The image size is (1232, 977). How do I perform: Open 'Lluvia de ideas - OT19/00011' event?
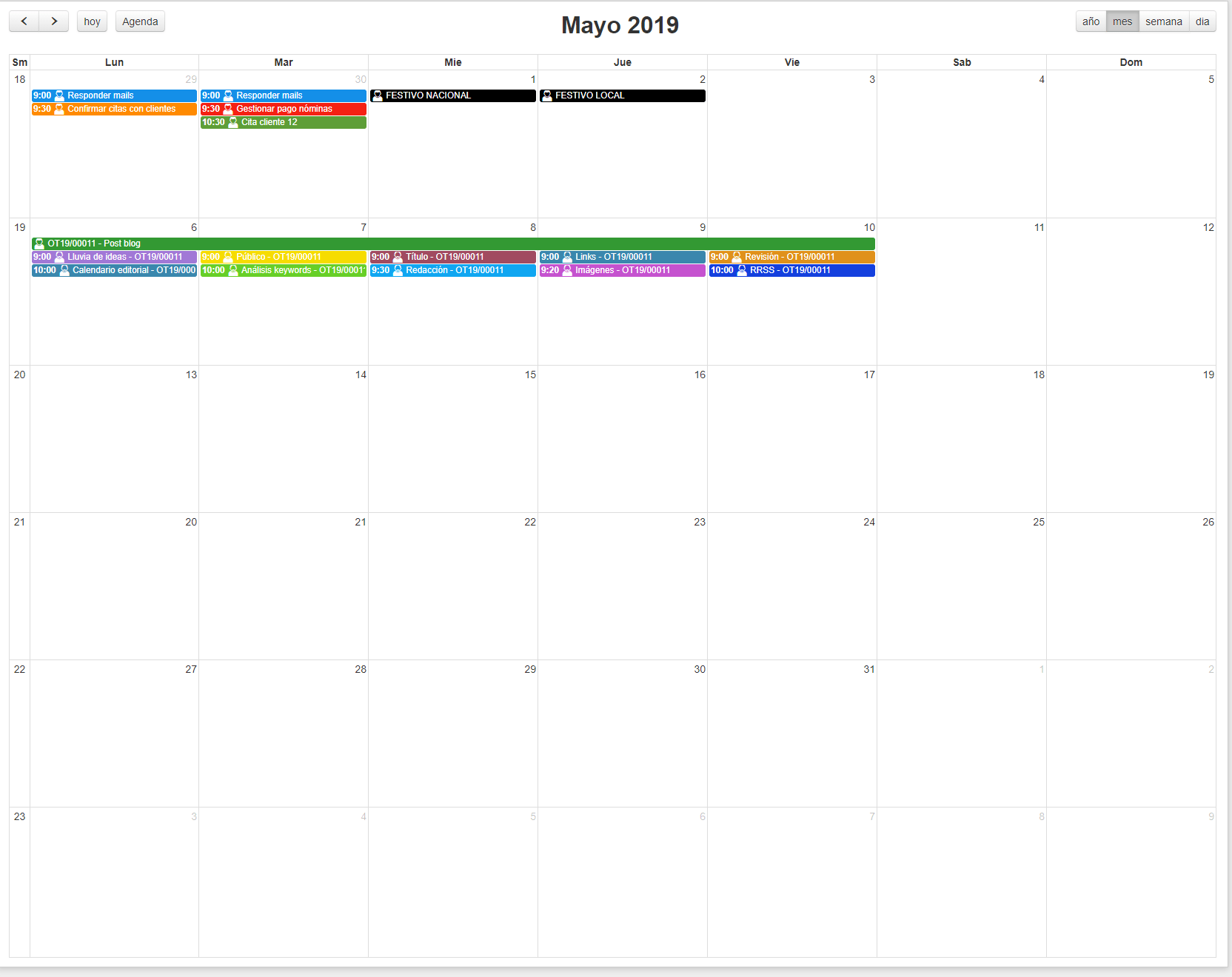pyautogui.click(x=114, y=257)
